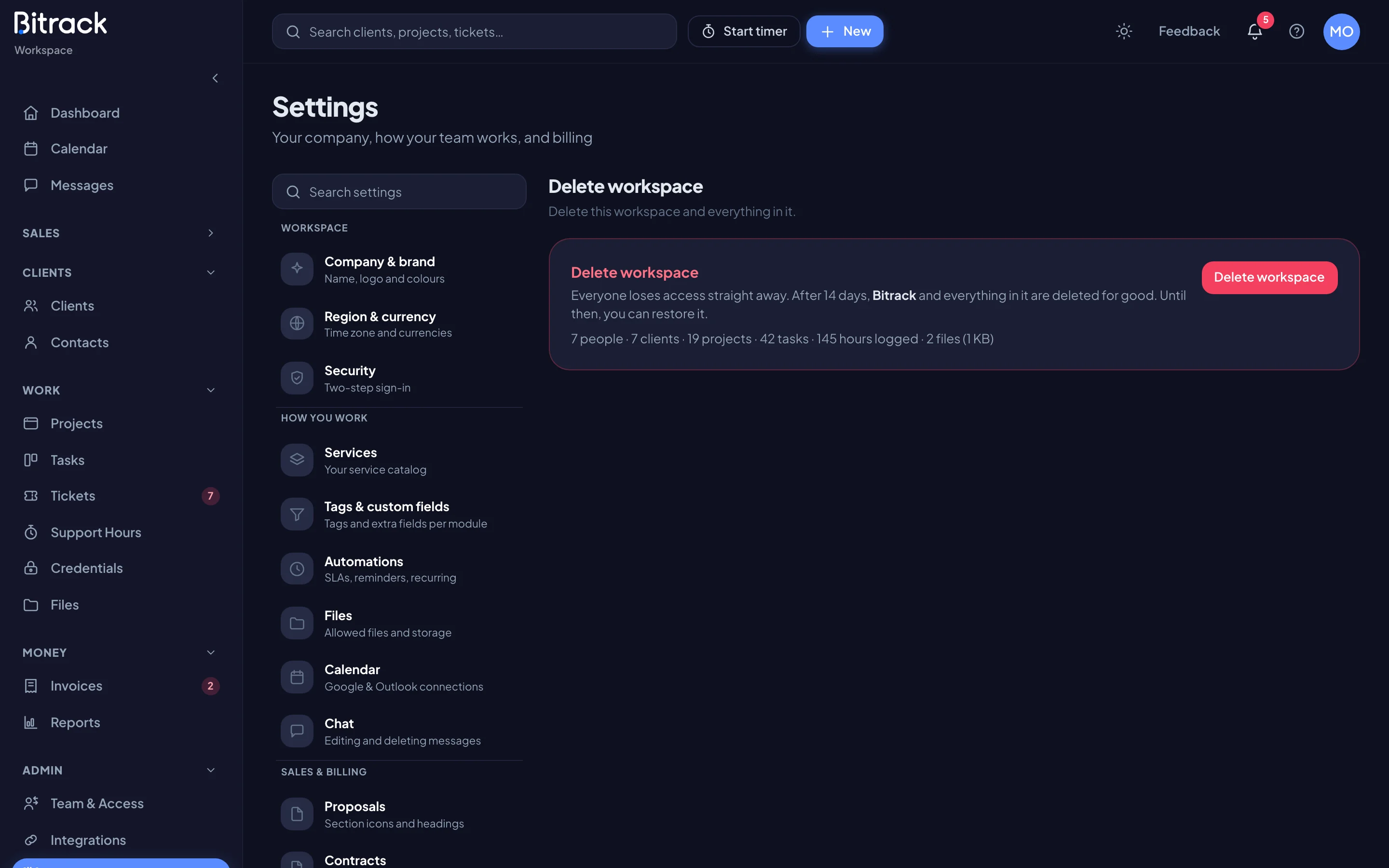The image size is (1389, 868).
Task: Toggle the light/dark theme sun icon
Action: [x=1123, y=31]
